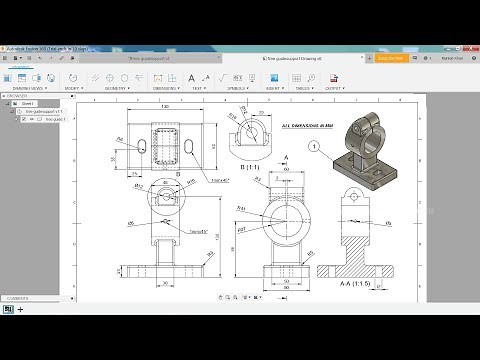
Task: Open the notifications chat icon
Action: point(415,58)
